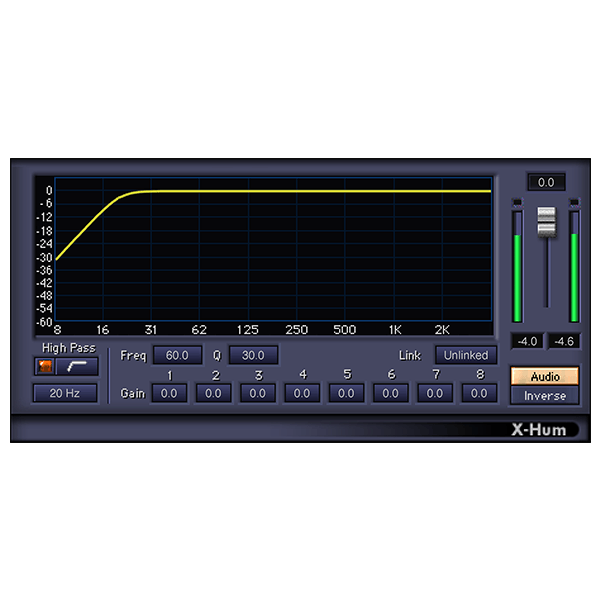Click the Gain field for harmonic 7
Screen dimensions: 600x600
click(x=435, y=394)
